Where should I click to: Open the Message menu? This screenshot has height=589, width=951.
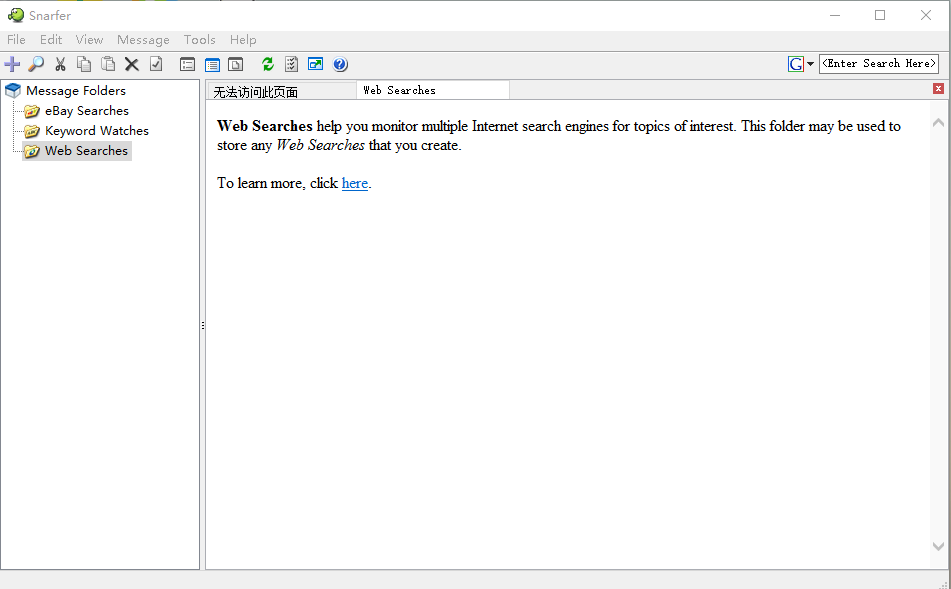pos(143,40)
